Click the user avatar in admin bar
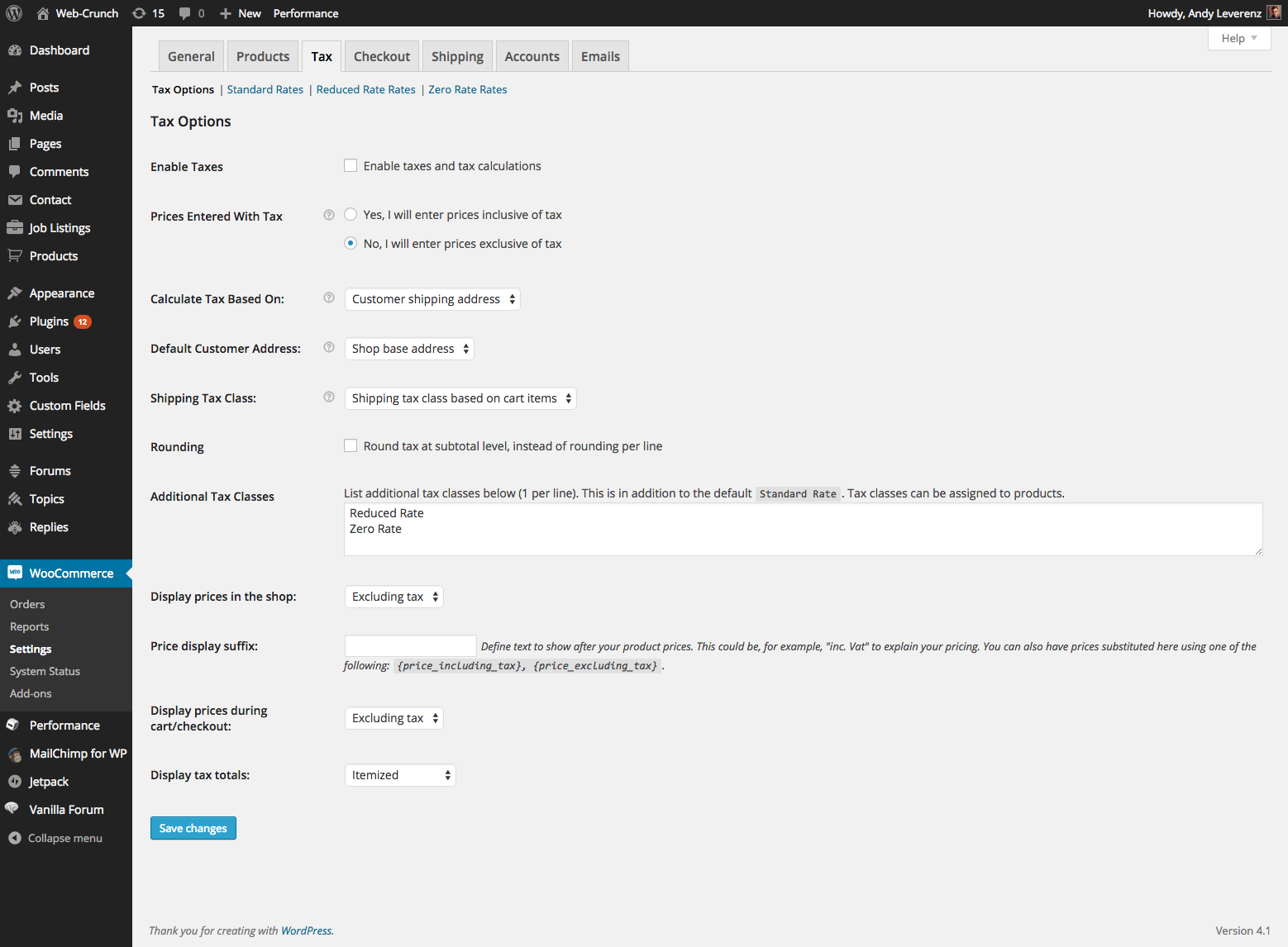Image resolution: width=1288 pixels, height=947 pixels. point(1274,12)
